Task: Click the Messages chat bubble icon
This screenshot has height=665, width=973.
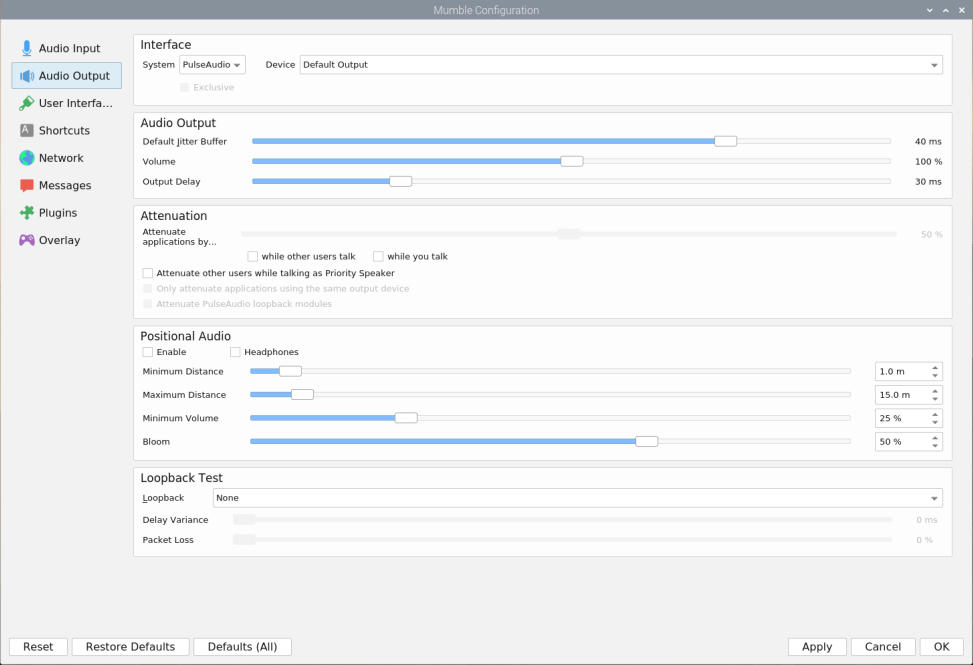Action: coord(27,186)
